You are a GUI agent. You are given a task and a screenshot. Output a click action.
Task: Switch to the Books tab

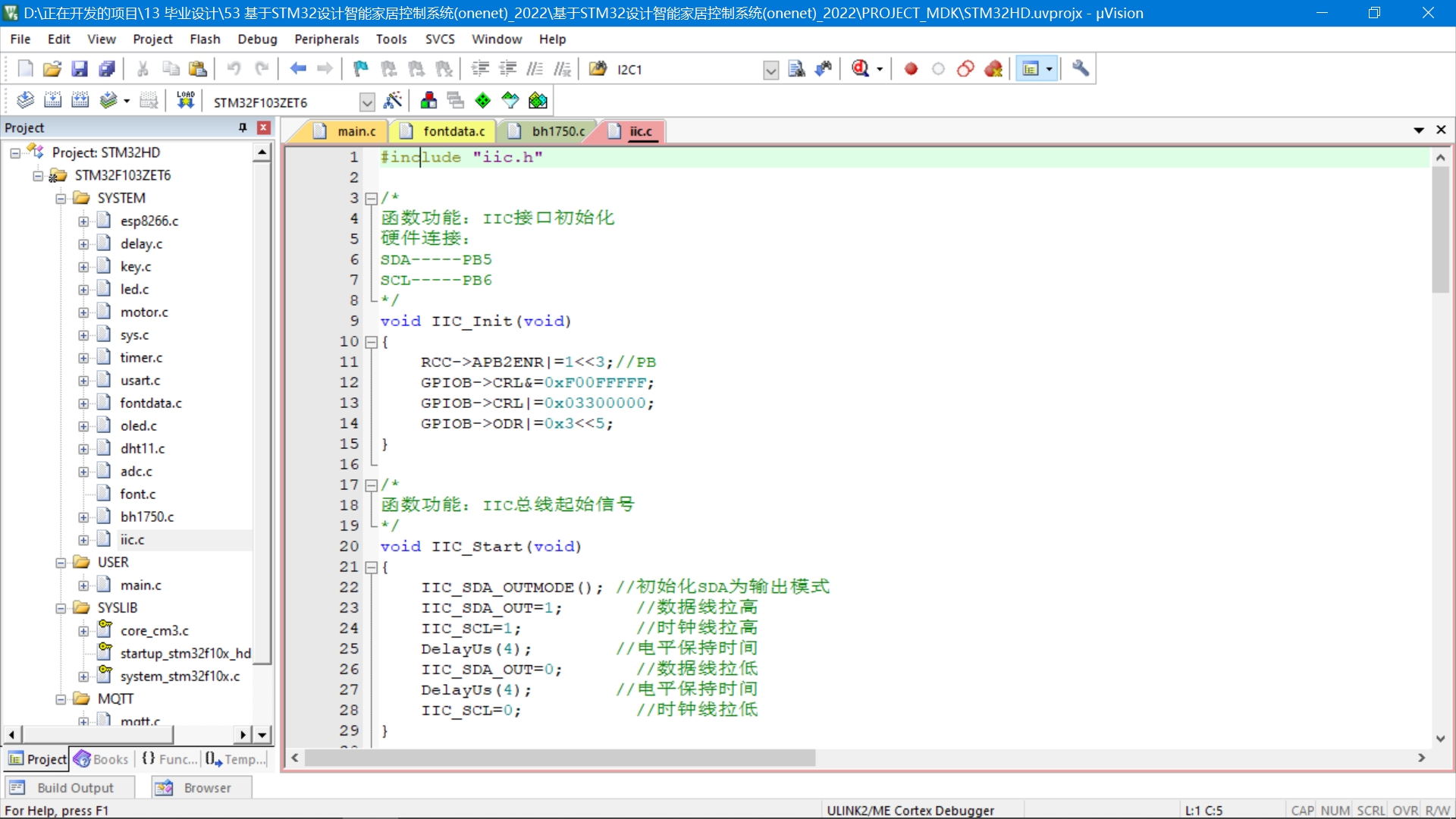(102, 759)
